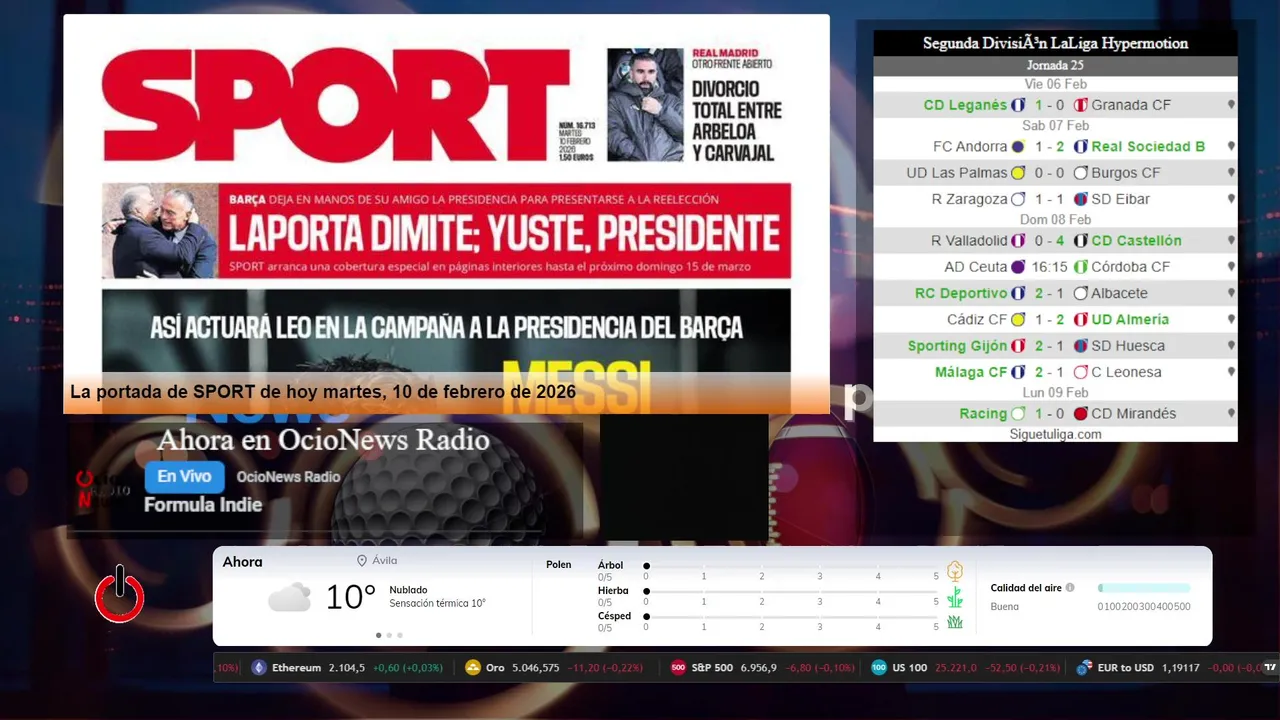Click the Sensación térmica 10° text
The width and height of the screenshot is (1280, 720).
point(437,604)
